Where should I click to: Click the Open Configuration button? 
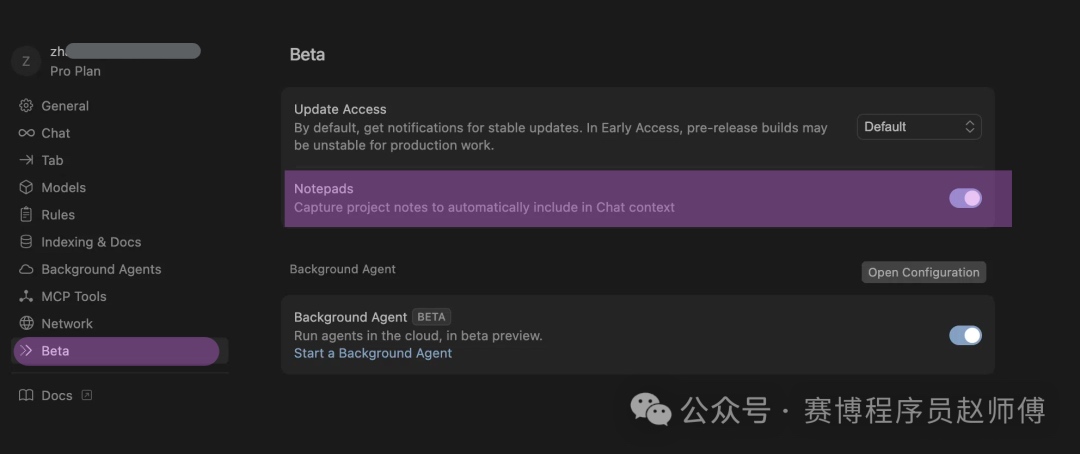(924, 272)
